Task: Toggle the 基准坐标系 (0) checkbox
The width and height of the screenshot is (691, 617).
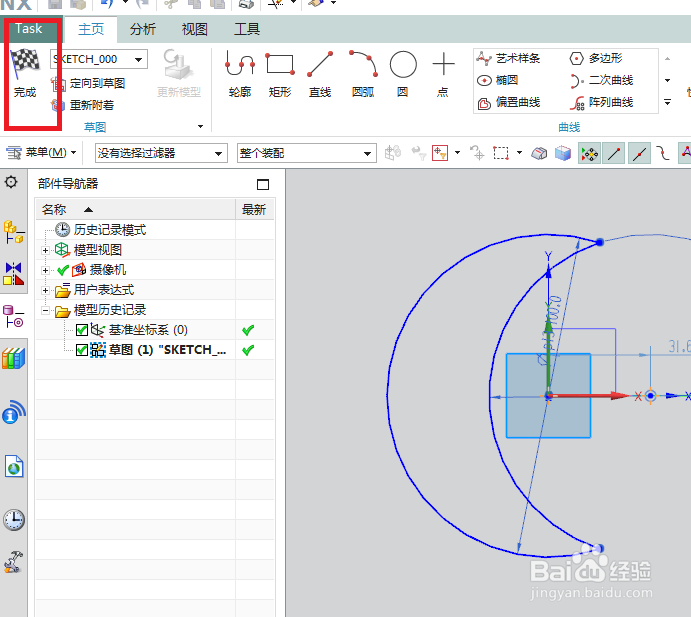Action: pyautogui.click(x=82, y=330)
